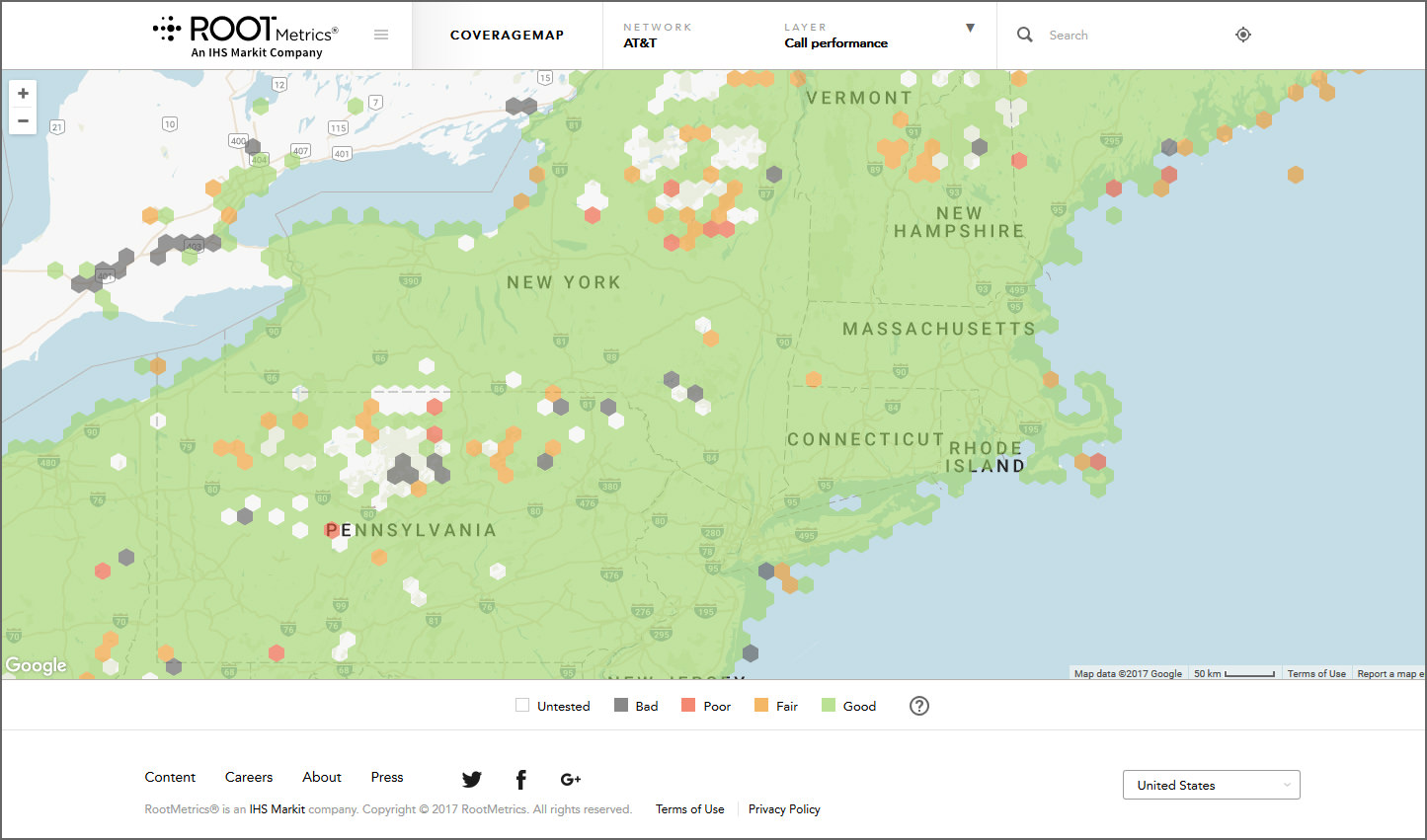Click the Good green legend swatch
1427x840 pixels.
[829, 706]
